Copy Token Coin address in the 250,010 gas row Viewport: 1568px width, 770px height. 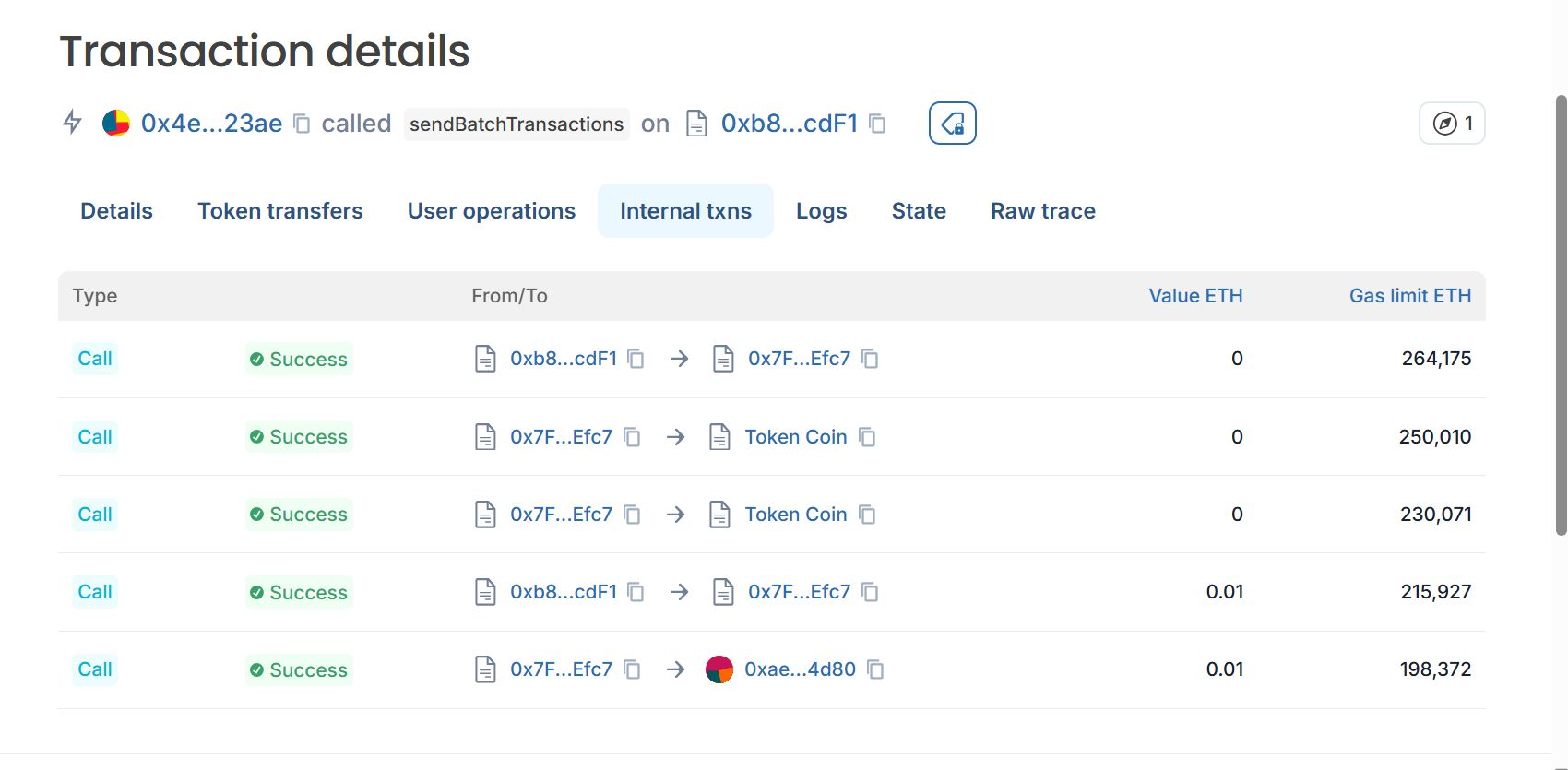pyautogui.click(x=867, y=437)
